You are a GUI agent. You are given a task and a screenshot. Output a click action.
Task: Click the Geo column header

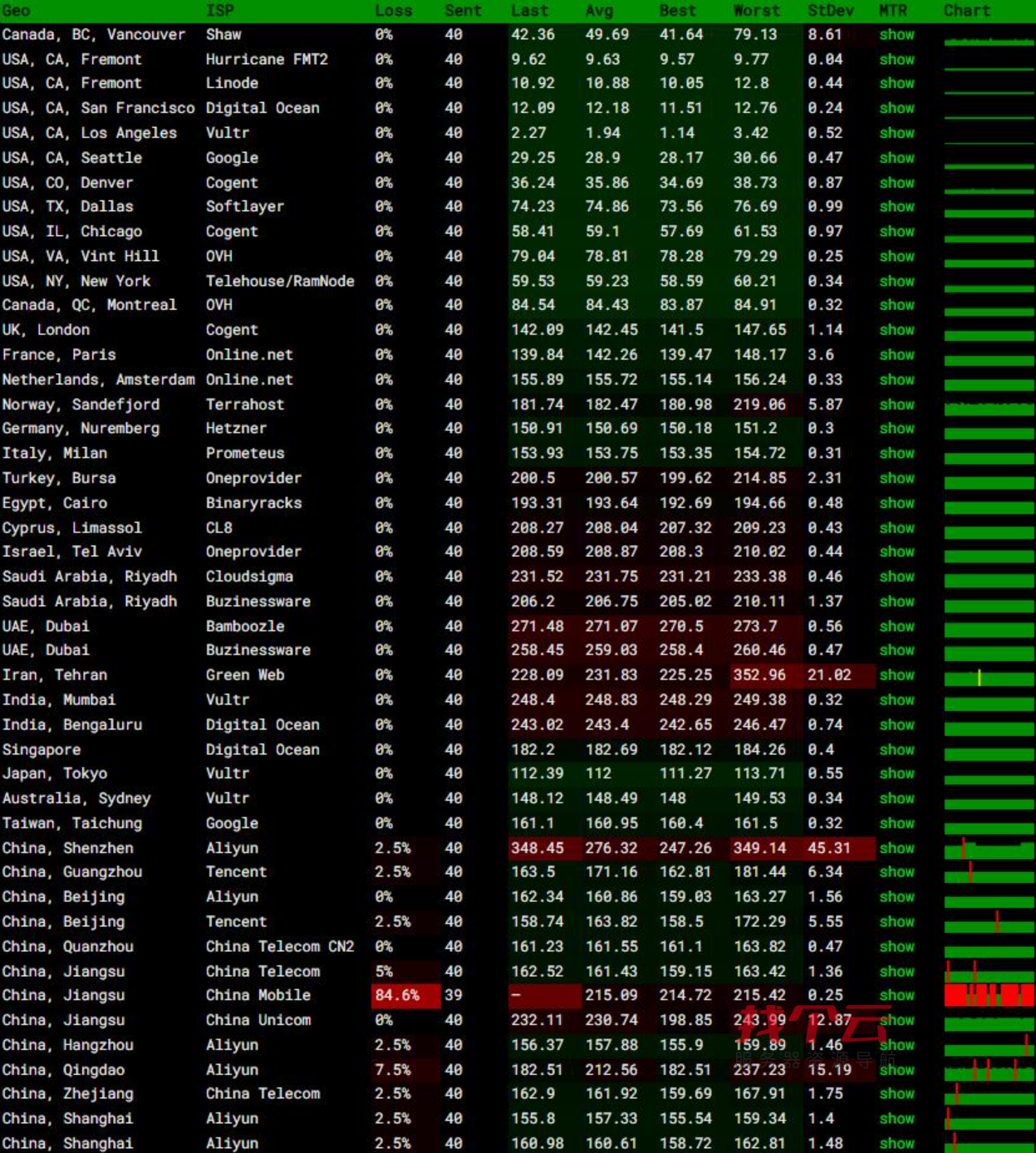pos(16,11)
